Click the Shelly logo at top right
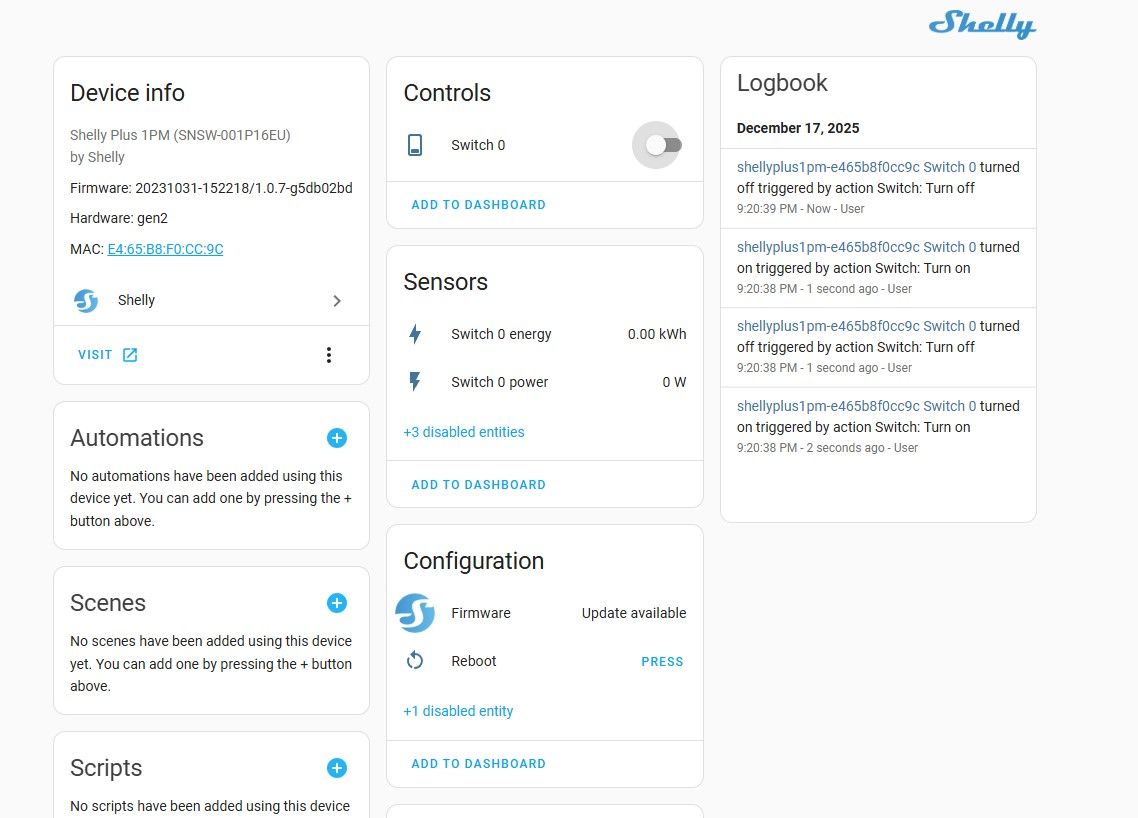Image resolution: width=1138 pixels, height=818 pixels. click(x=982, y=24)
